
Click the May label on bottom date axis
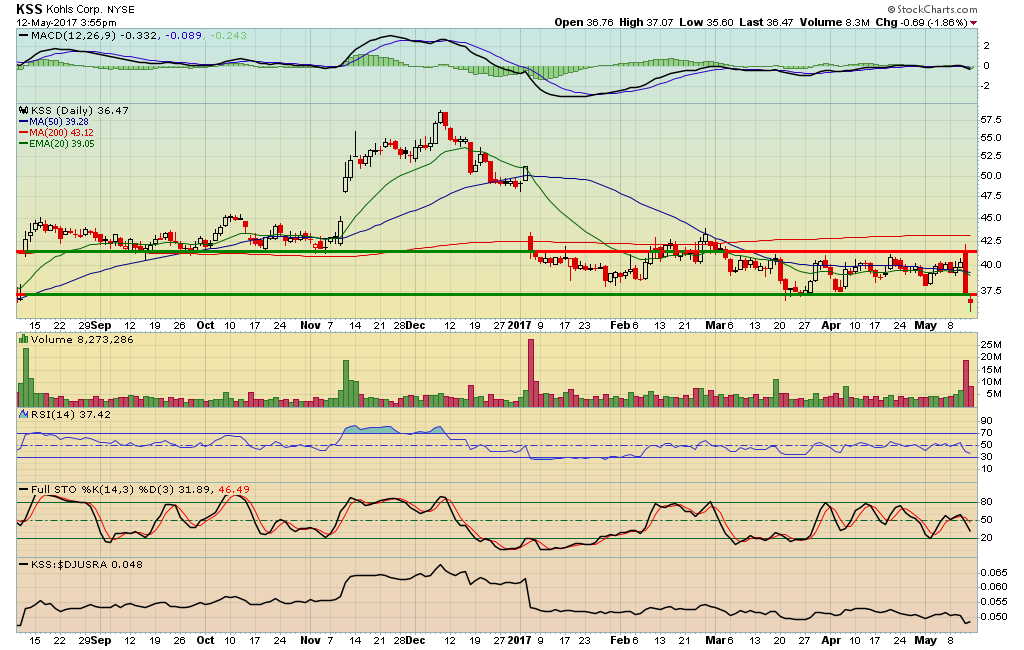pos(925,640)
